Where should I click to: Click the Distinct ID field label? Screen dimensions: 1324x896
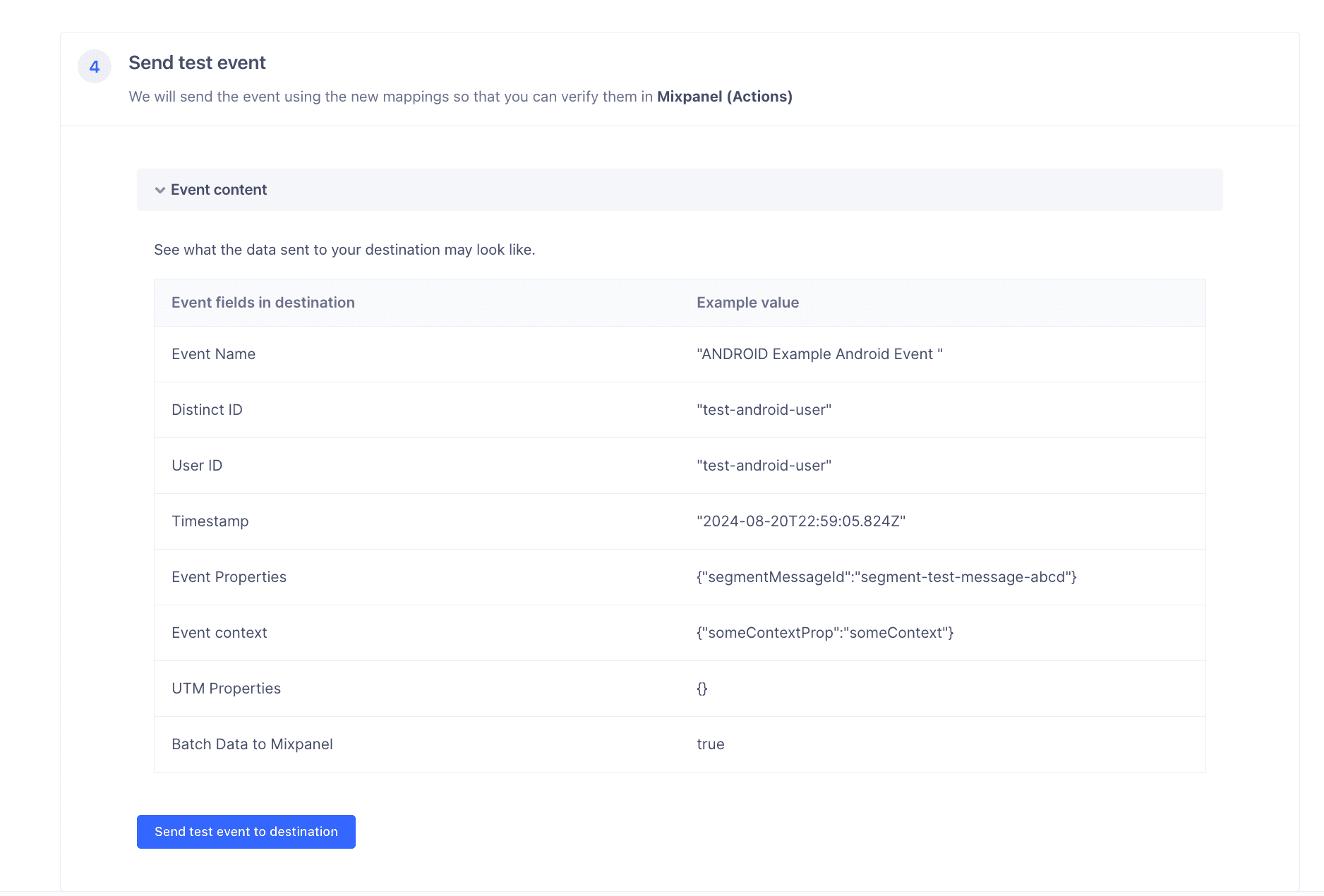[x=207, y=409]
